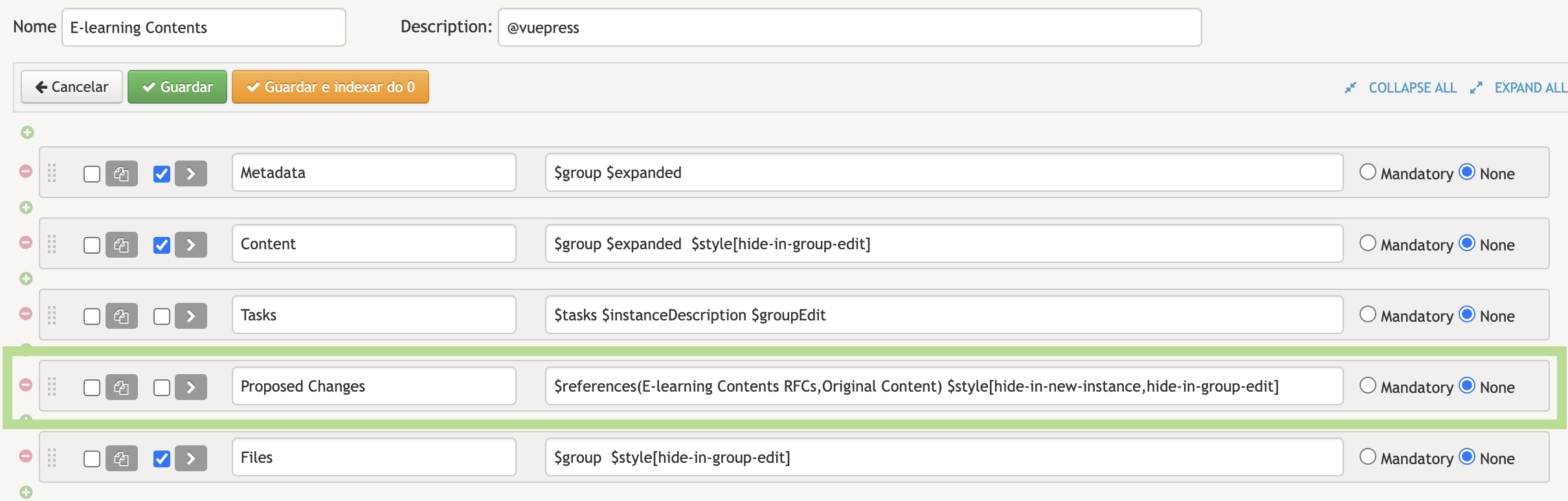Uncheck the blue checkbox in the Metadata row
1568x501 pixels.
pyautogui.click(x=162, y=173)
